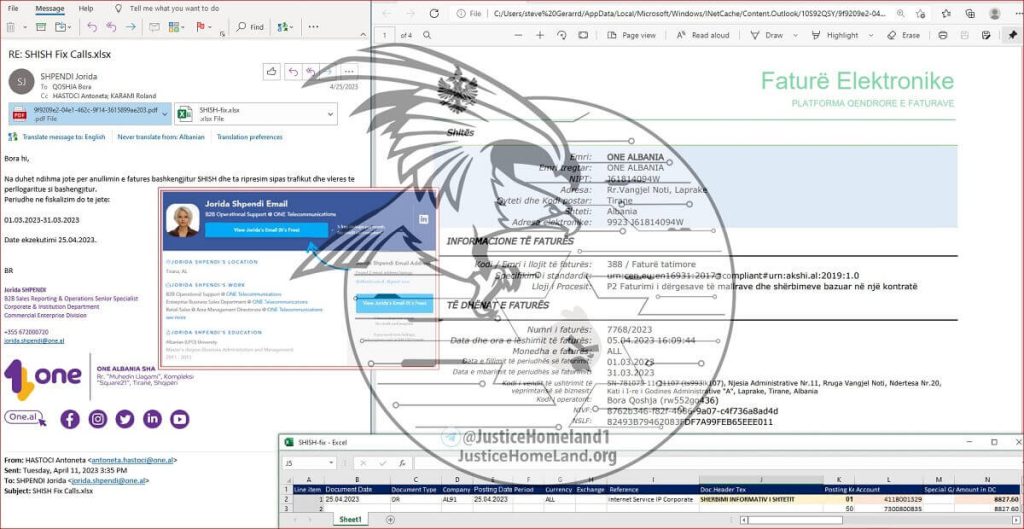Screen dimensions: 1024x529
Task: Open the YouTube icon in the signature
Action: [179, 420]
